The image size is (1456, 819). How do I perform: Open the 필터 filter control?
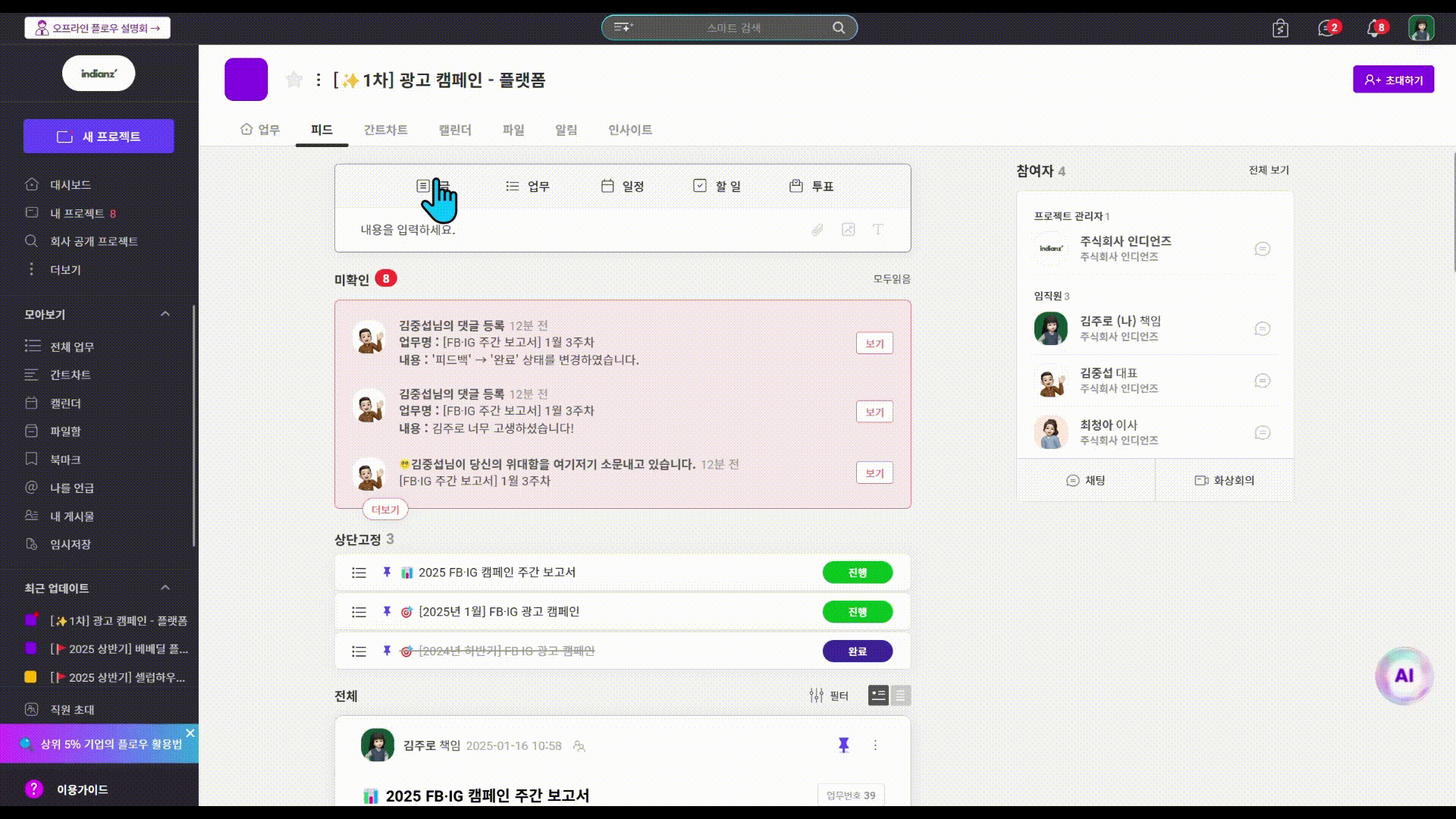(x=829, y=695)
